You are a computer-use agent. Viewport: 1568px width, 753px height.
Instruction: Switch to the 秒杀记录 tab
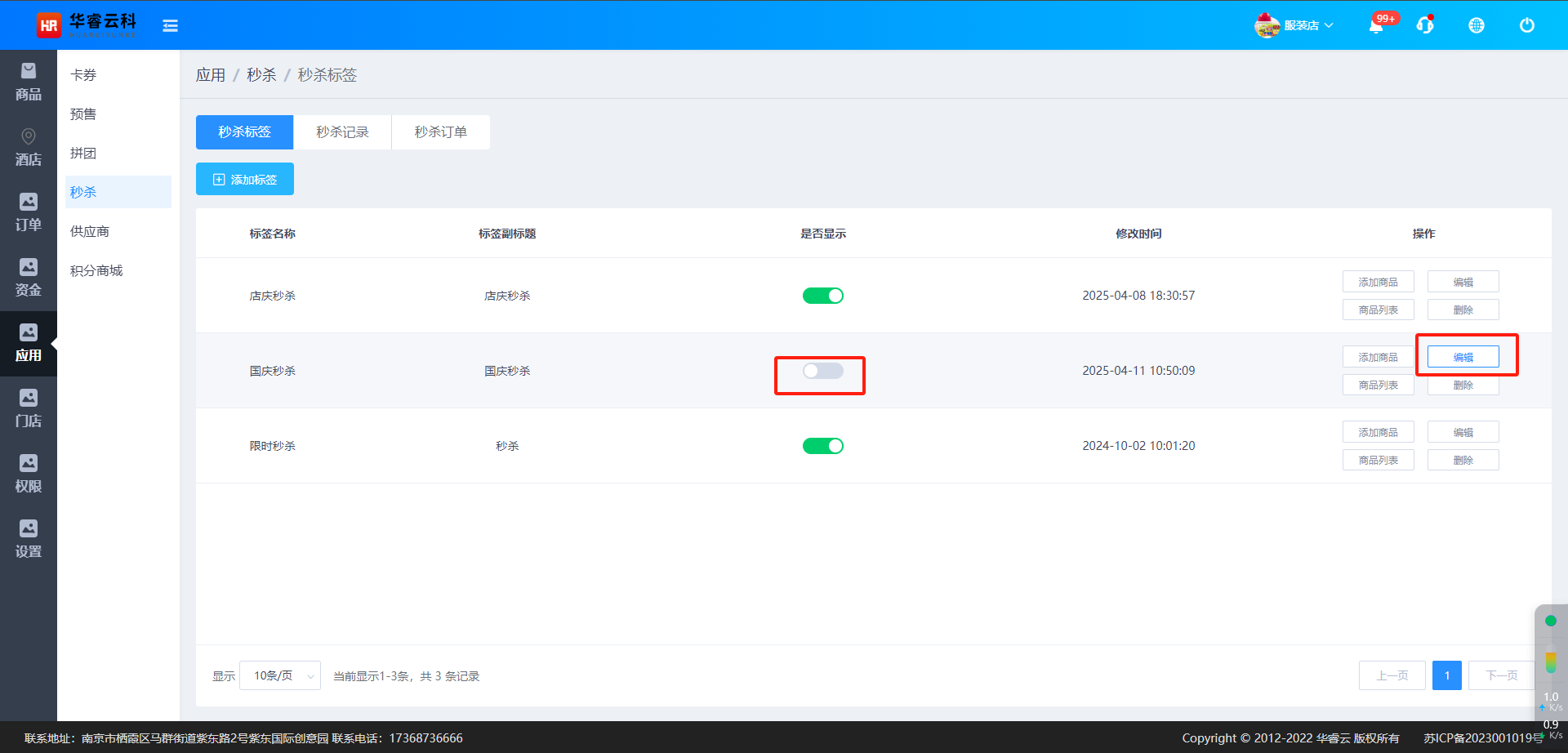(x=342, y=132)
